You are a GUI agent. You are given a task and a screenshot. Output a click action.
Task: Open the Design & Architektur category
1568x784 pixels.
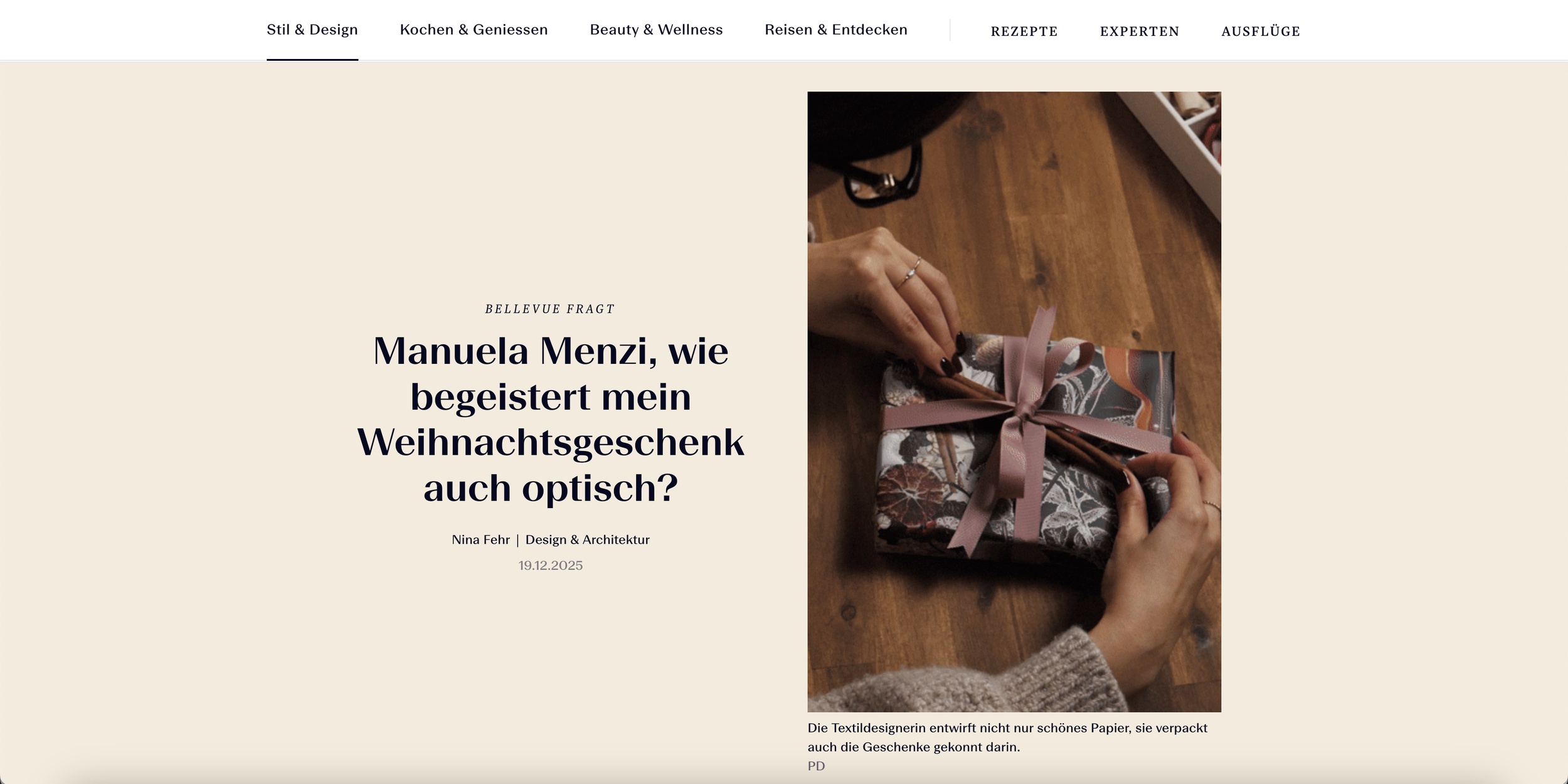pyautogui.click(x=588, y=540)
